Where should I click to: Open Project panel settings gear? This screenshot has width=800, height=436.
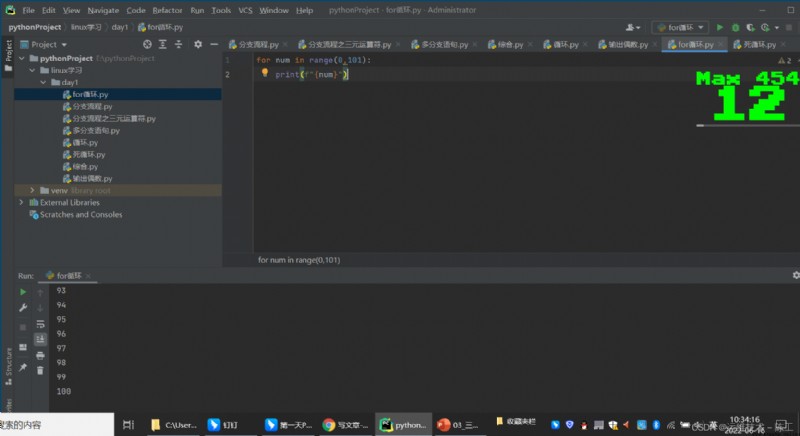[198, 44]
